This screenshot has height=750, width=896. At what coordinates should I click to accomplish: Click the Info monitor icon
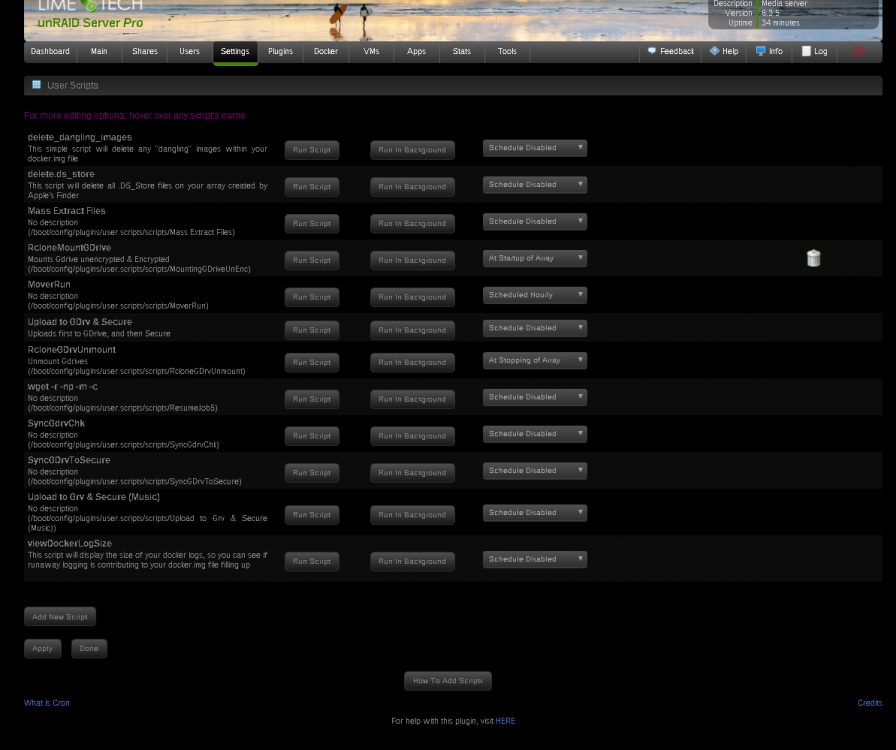[x=761, y=51]
